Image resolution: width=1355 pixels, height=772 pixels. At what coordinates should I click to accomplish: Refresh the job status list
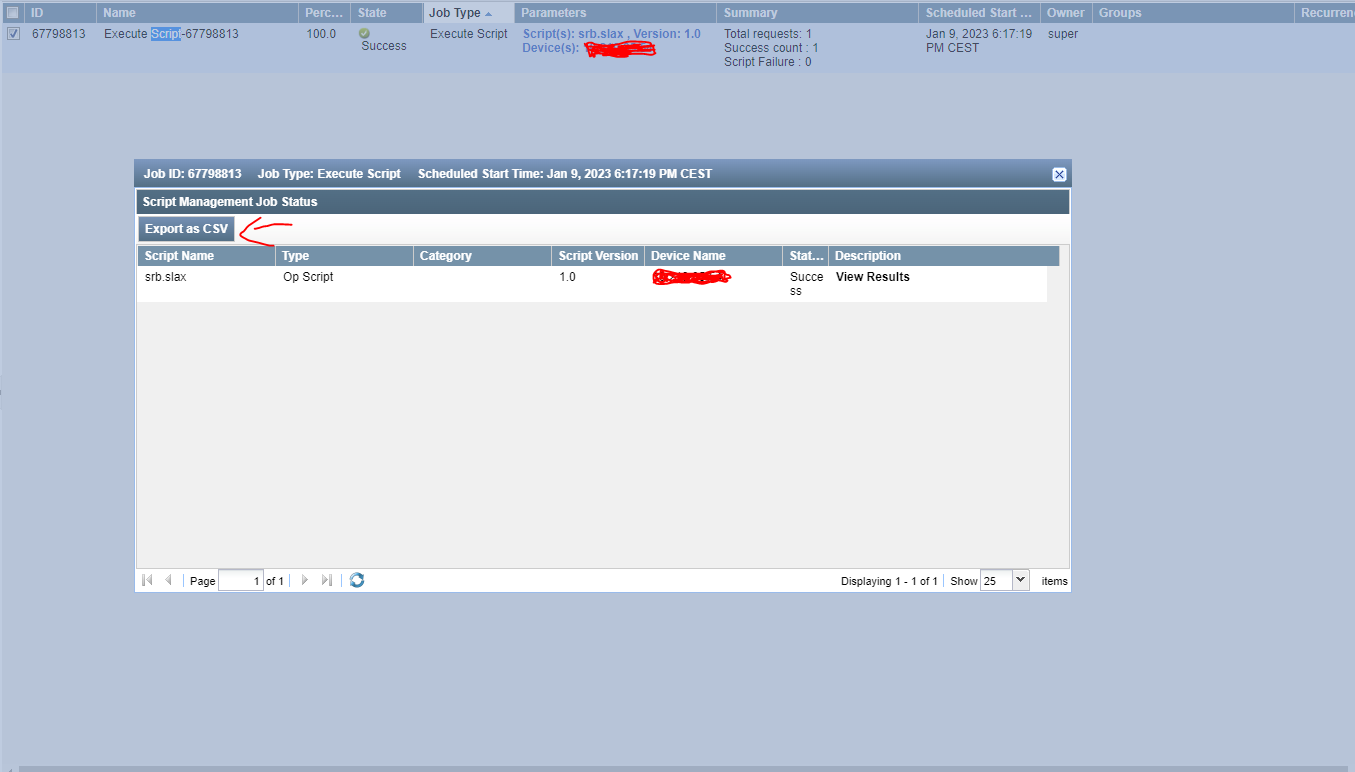357,580
